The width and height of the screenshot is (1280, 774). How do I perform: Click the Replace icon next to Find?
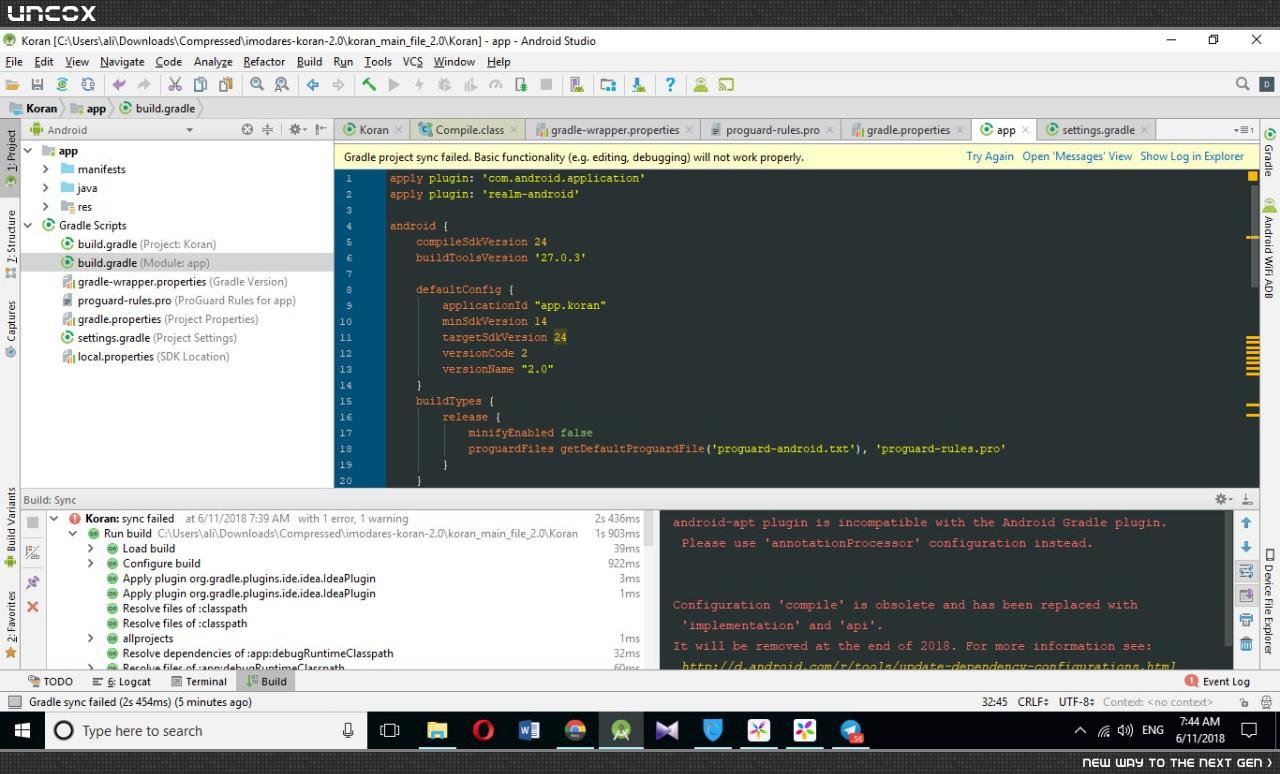pyautogui.click(x=281, y=85)
